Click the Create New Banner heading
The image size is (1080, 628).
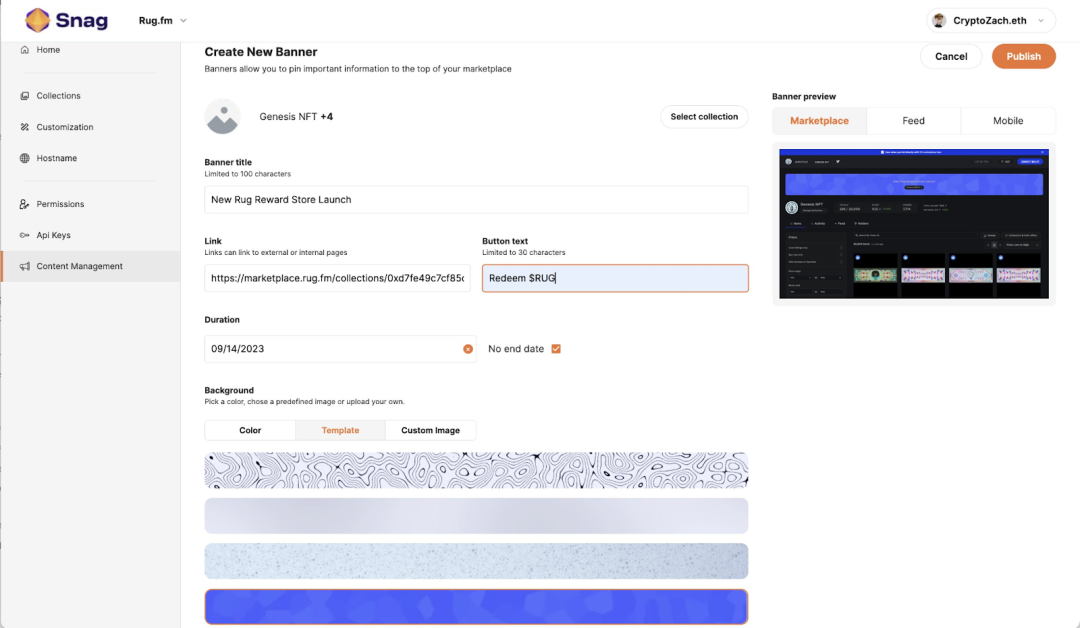point(261,52)
